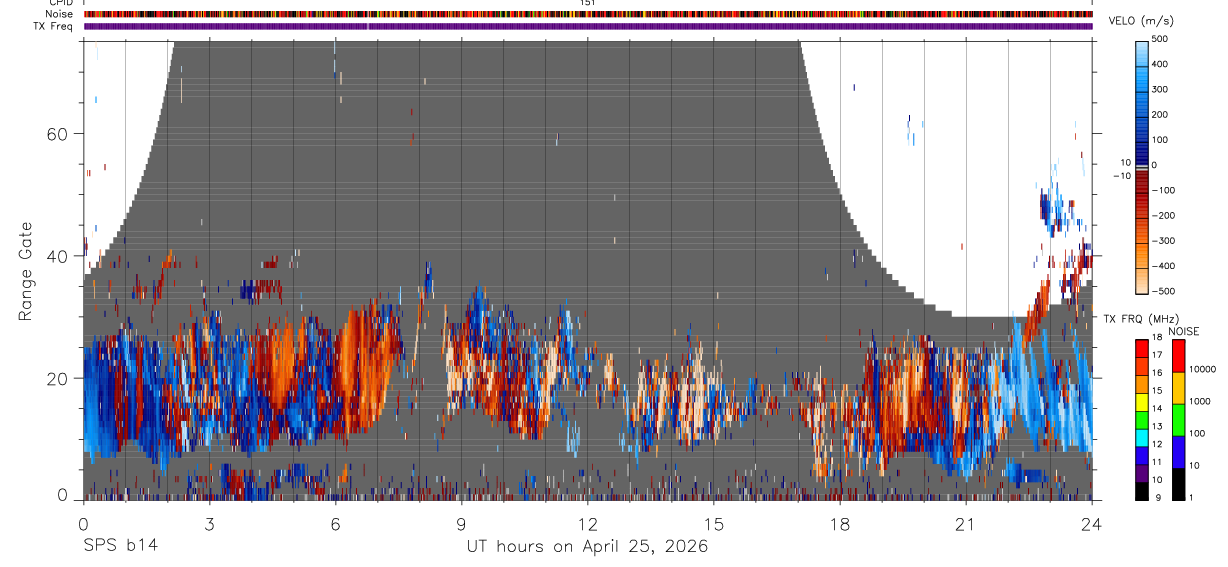Click the '-200' velocity scale label
Image resolution: width=1228 pixels, height=567 pixels.
[1163, 215]
